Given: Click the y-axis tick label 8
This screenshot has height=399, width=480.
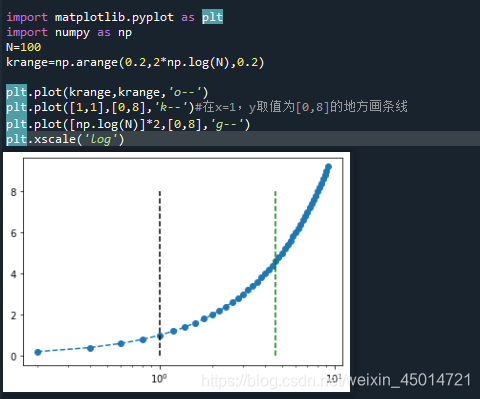Looking at the screenshot, I should tap(13, 192).
